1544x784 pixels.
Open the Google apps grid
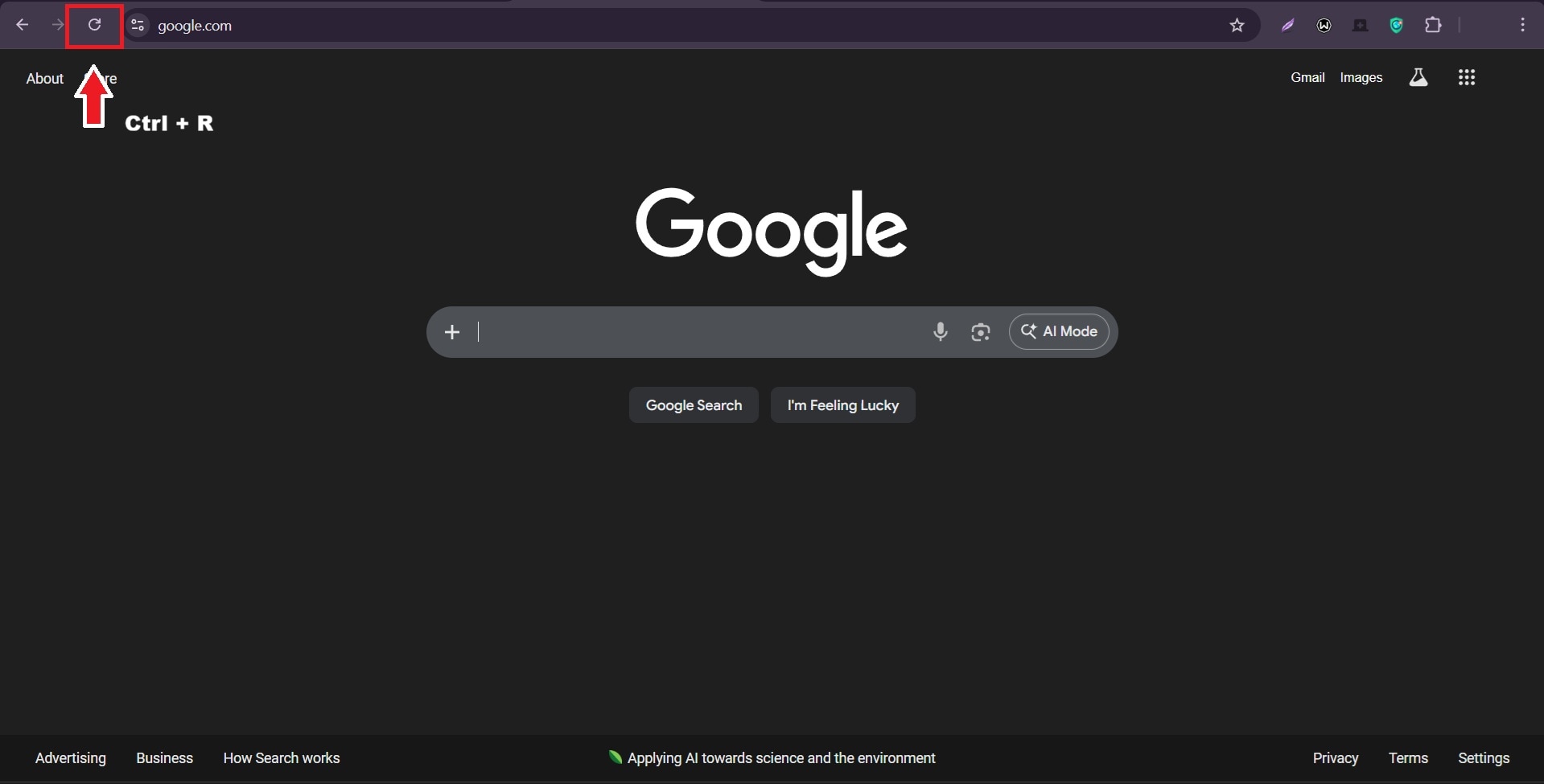[x=1466, y=77]
